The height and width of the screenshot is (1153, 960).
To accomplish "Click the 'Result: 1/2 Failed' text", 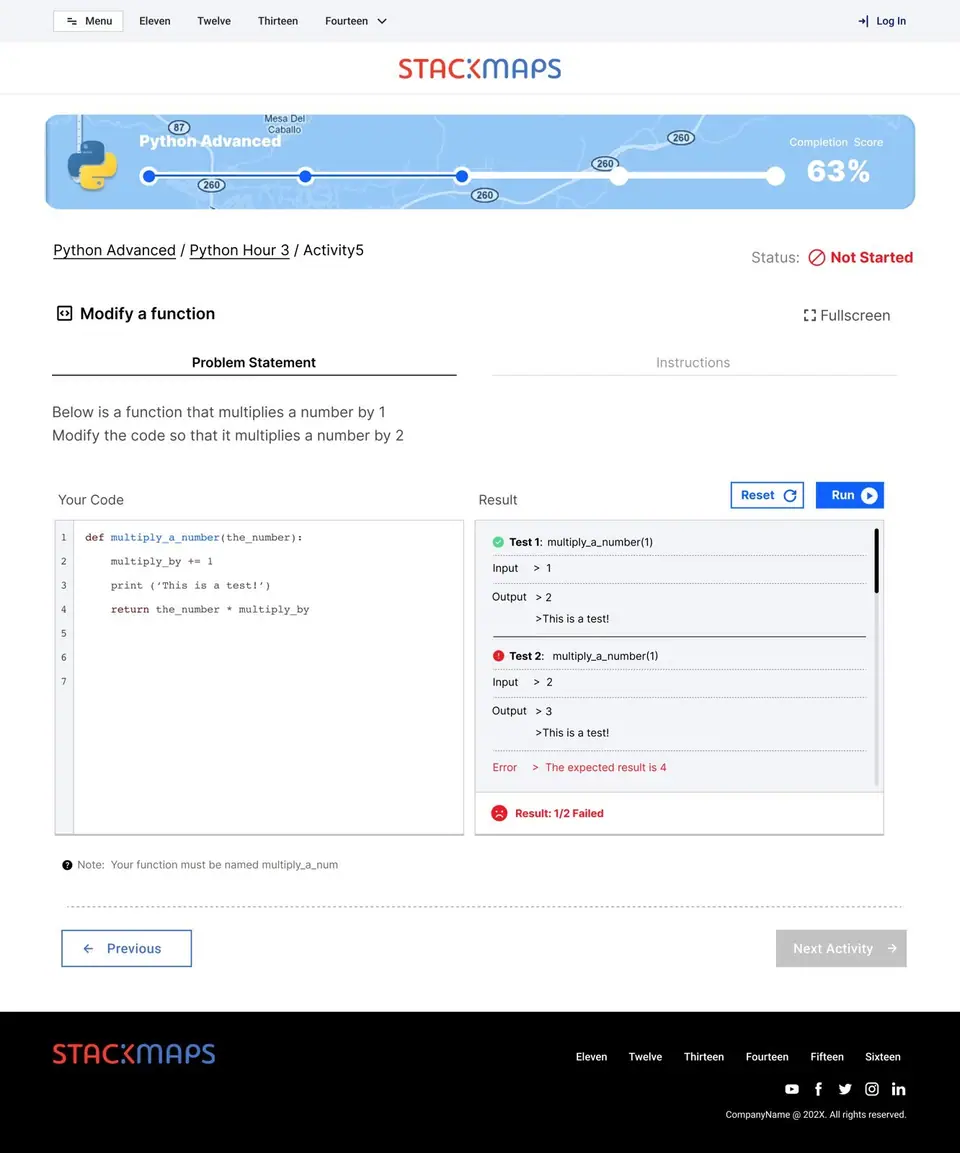I will tap(559, 813).
